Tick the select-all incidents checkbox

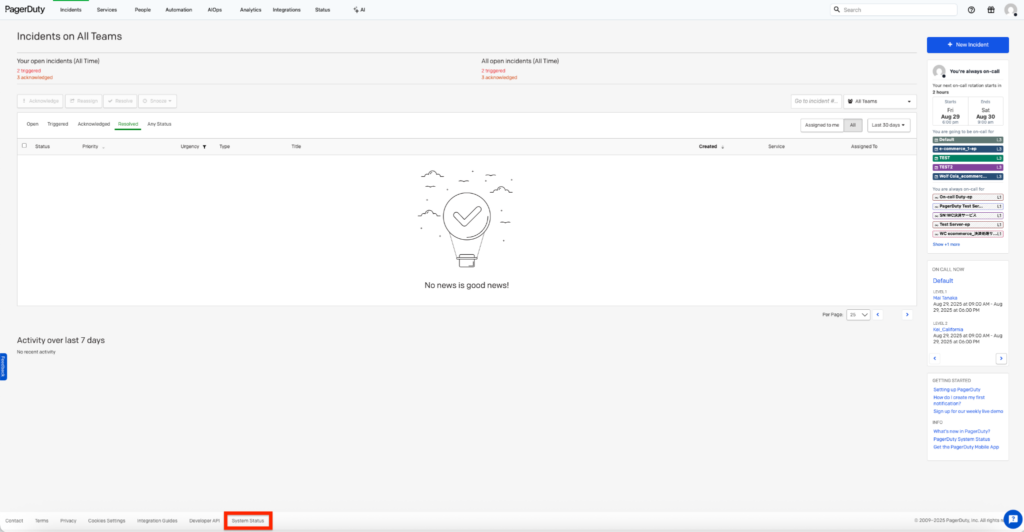[x=25, y=146]
